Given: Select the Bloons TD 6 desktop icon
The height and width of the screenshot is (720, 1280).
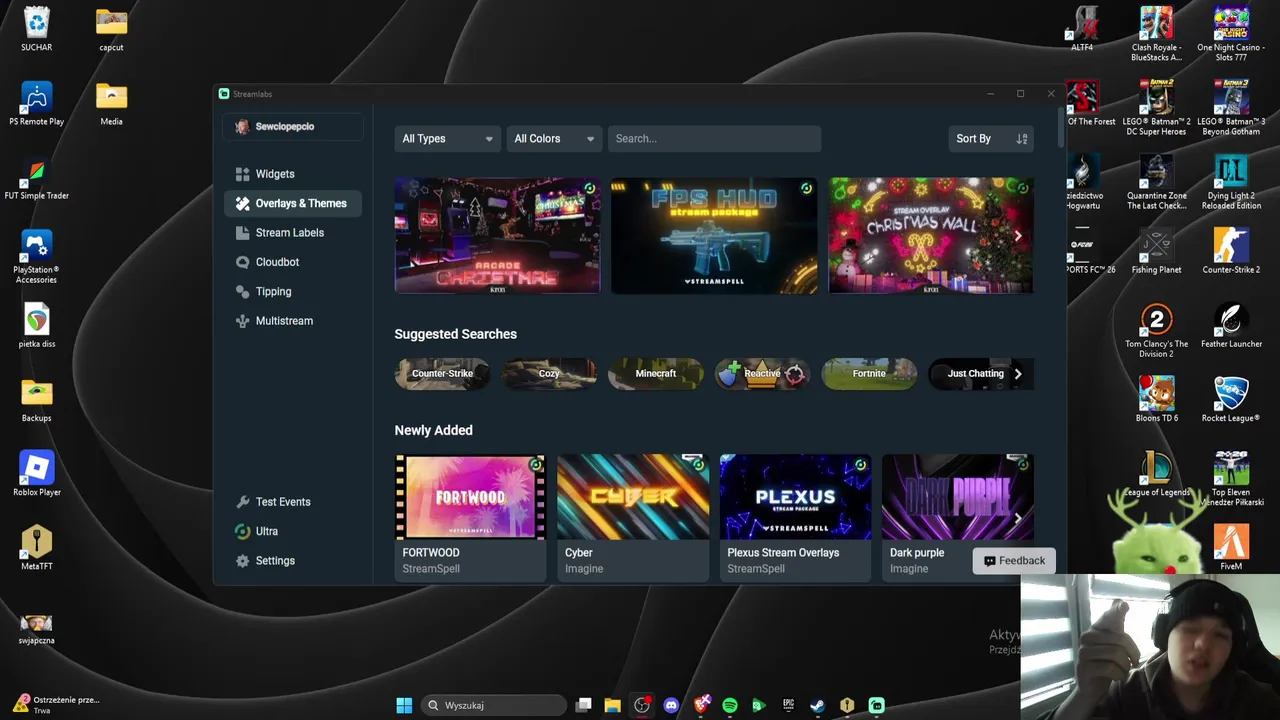Looking at the screenshot, I should click(x=1157, y=400).
